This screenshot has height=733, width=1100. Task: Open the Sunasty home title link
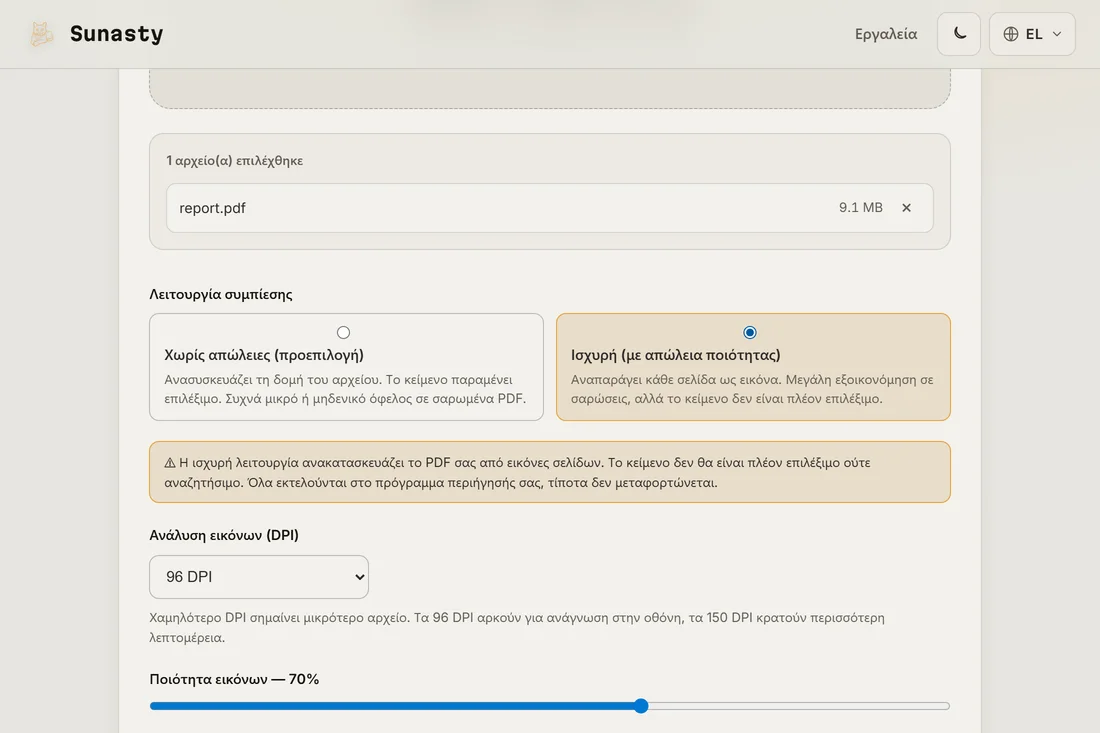(x=116, y=34)
